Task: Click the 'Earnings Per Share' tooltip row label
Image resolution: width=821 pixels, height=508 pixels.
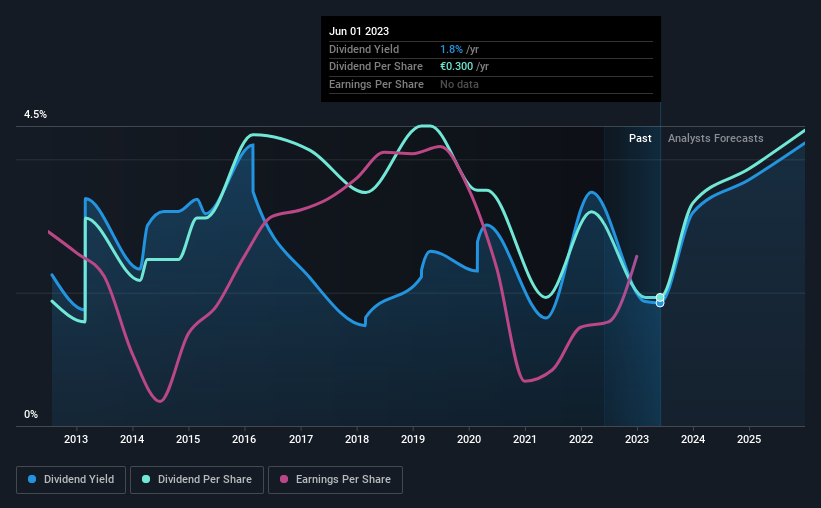Action: click(x=376, y=84)
